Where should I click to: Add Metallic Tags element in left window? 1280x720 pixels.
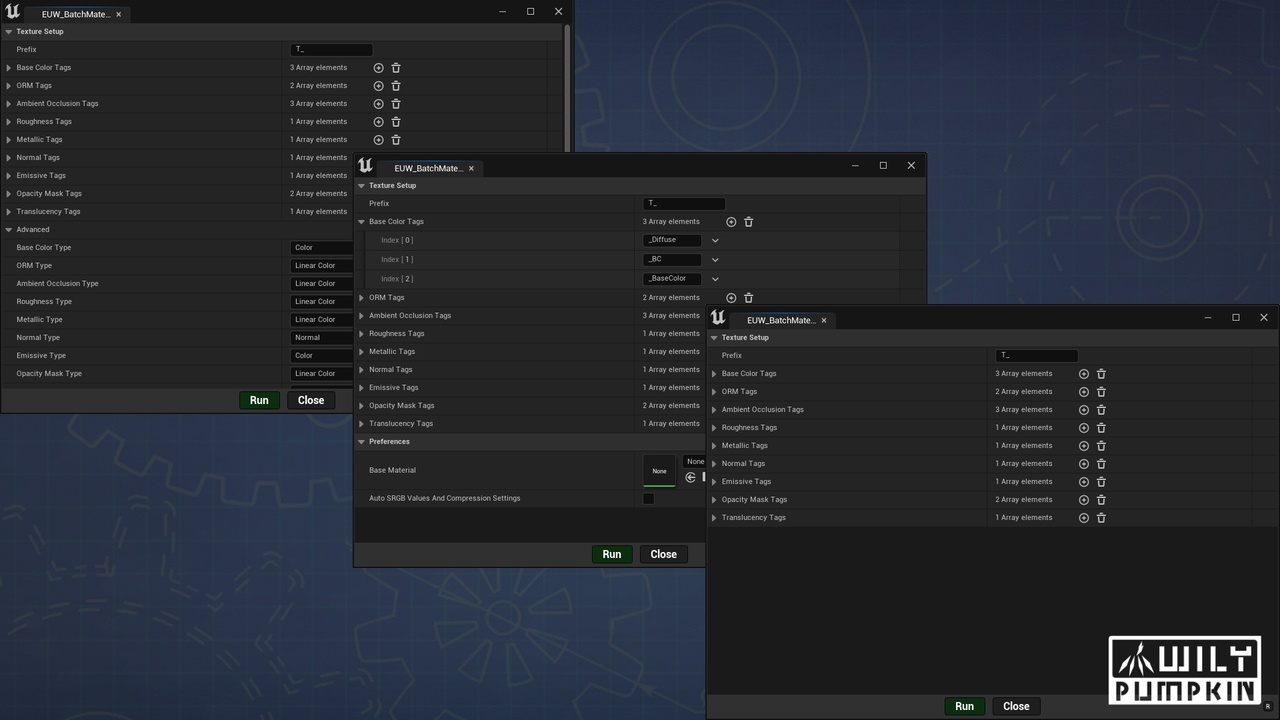[378, 140]
